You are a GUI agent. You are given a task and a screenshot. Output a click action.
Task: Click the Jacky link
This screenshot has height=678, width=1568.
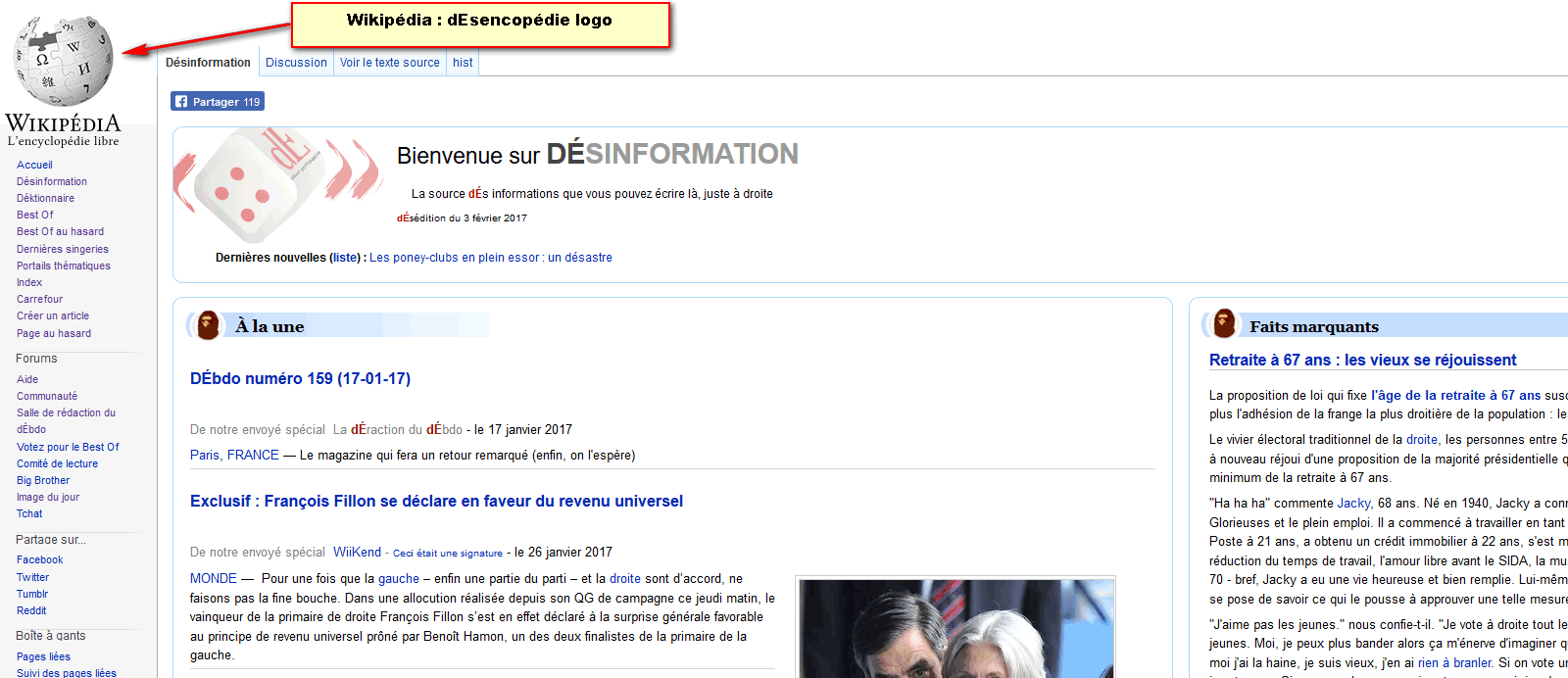[1353, 503]
